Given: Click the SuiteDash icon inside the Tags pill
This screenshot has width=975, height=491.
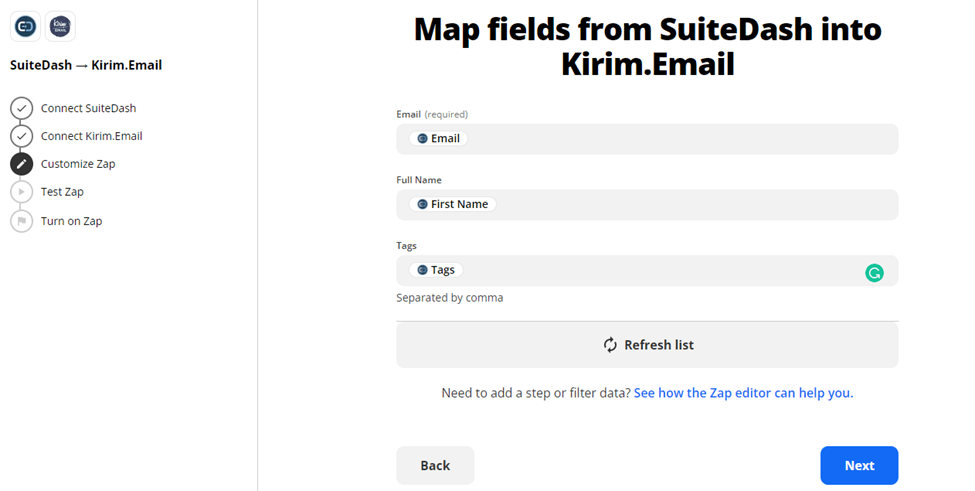Looking at the screenshot, I should click(x=422, y=270).
